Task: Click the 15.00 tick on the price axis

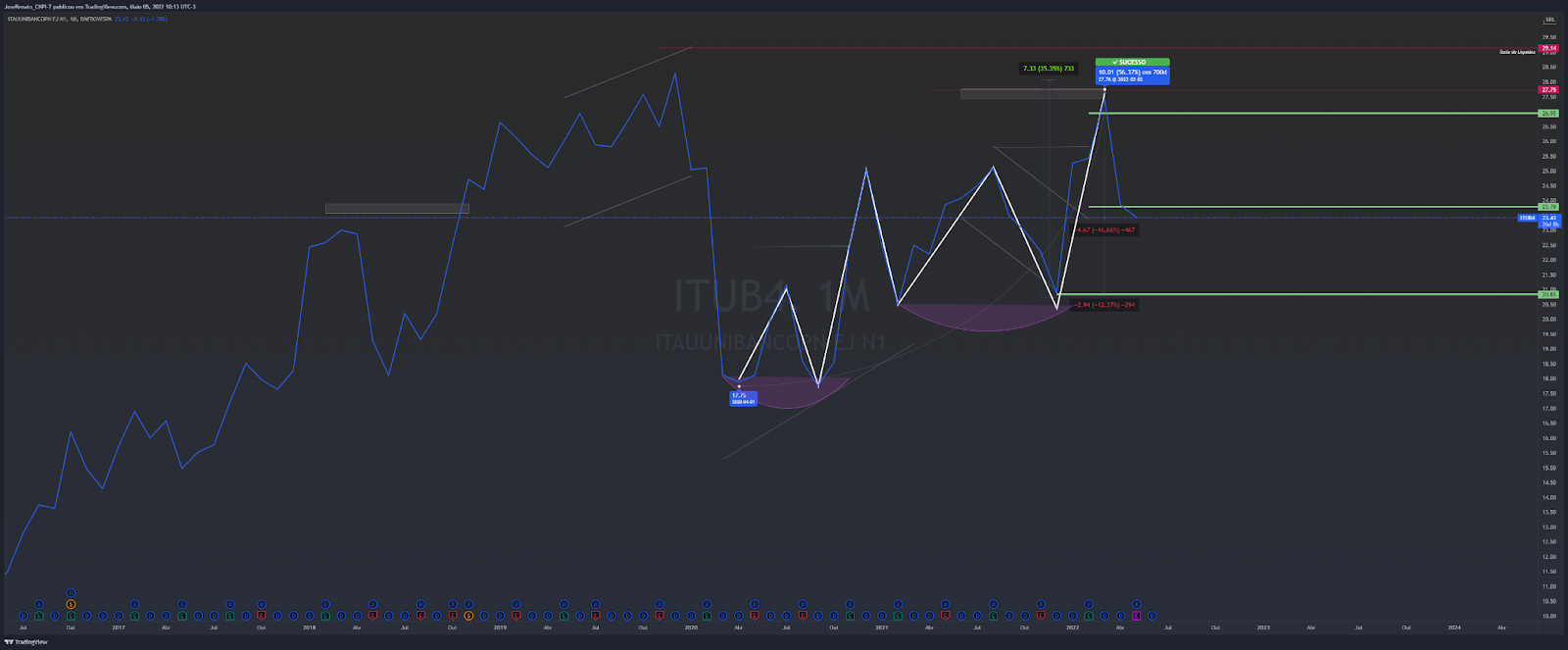Action: point(1548,468)
